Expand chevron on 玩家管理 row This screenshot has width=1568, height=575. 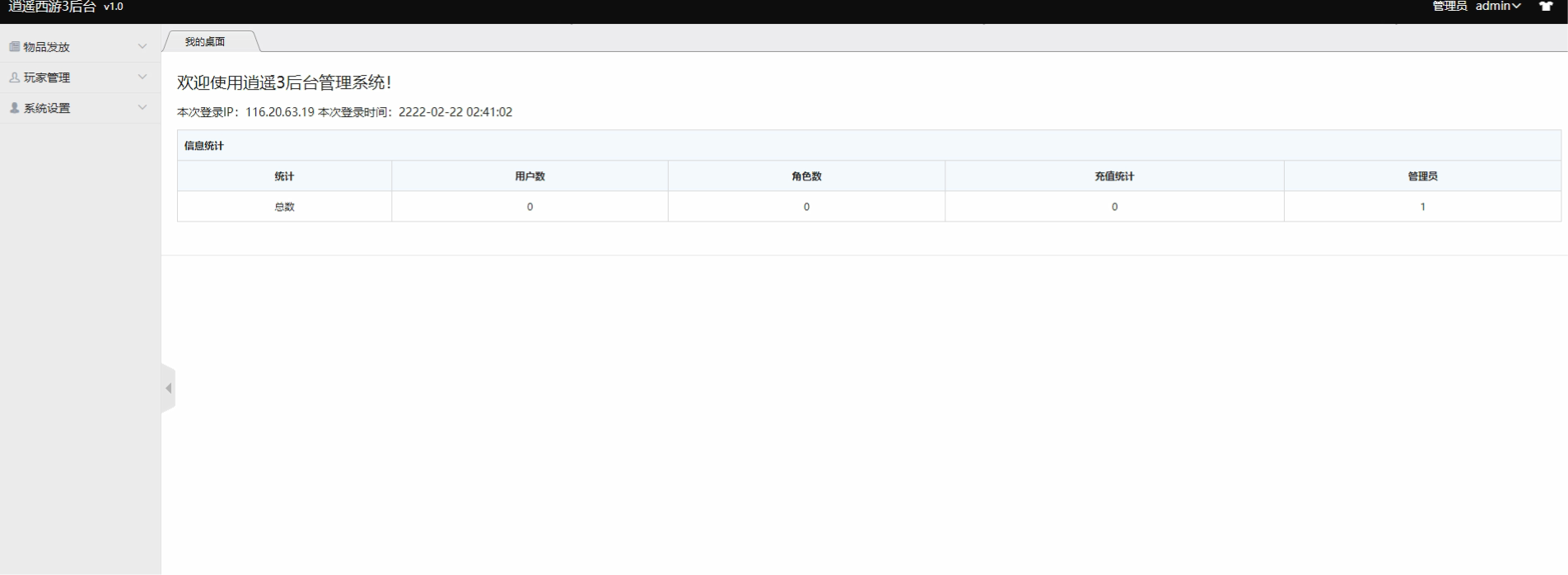(142, 77)
